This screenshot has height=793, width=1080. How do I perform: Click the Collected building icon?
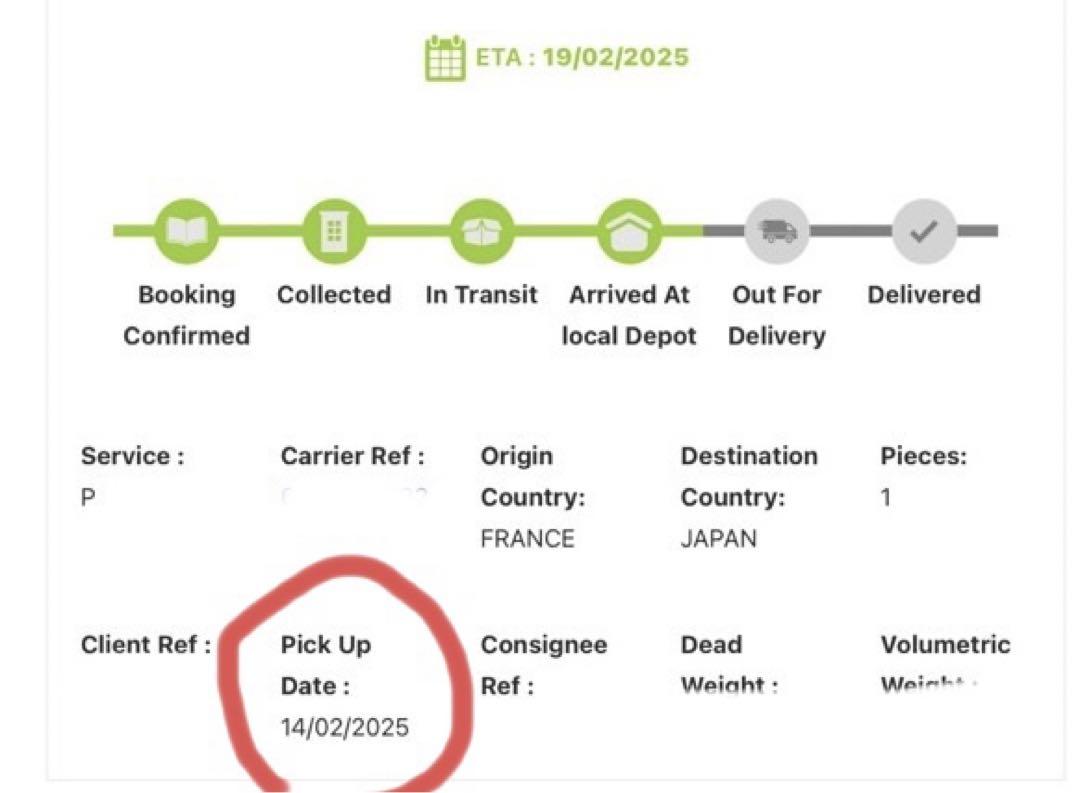[x=334, y=231]
